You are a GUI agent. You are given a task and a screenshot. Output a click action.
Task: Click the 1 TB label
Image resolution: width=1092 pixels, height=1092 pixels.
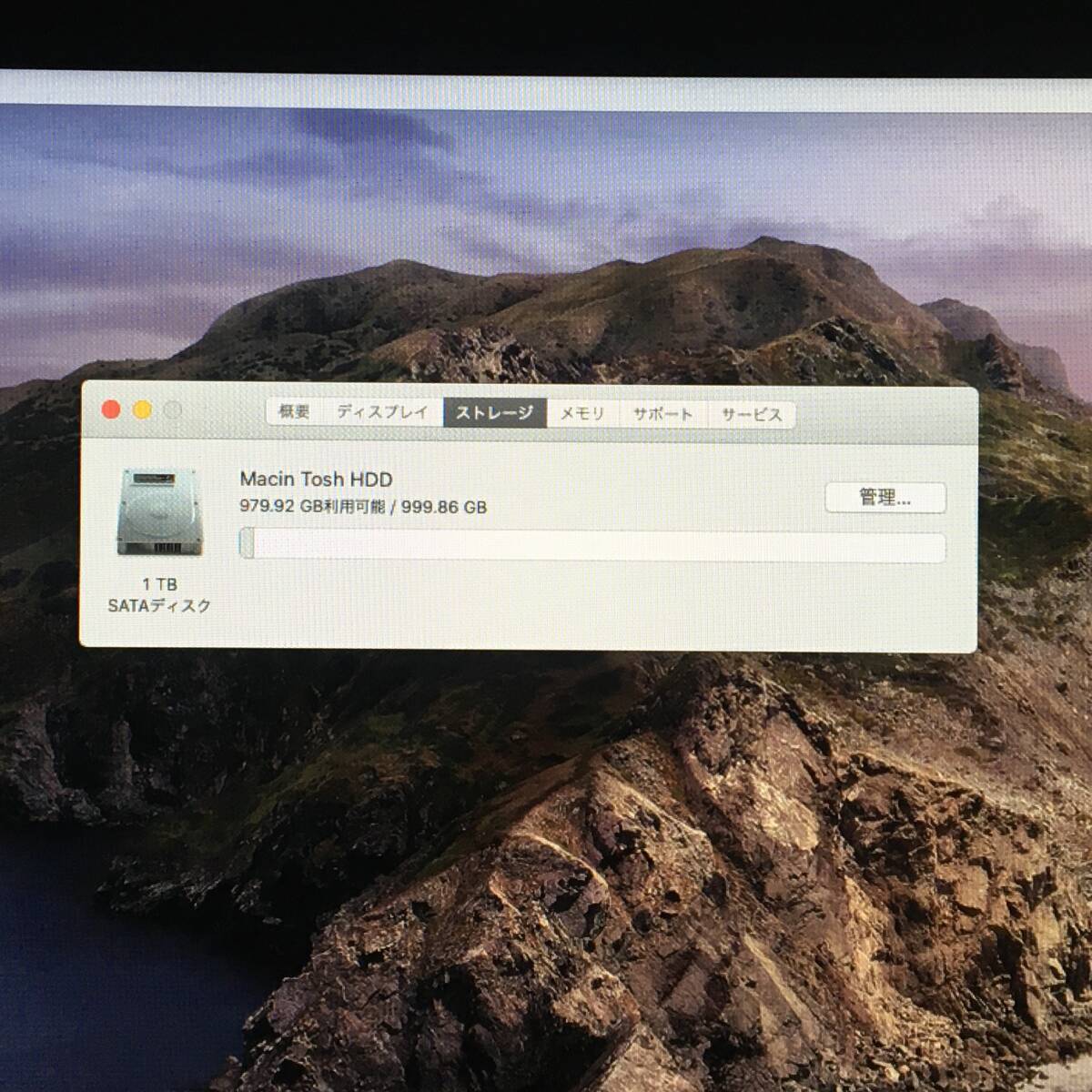coord(159,584)
